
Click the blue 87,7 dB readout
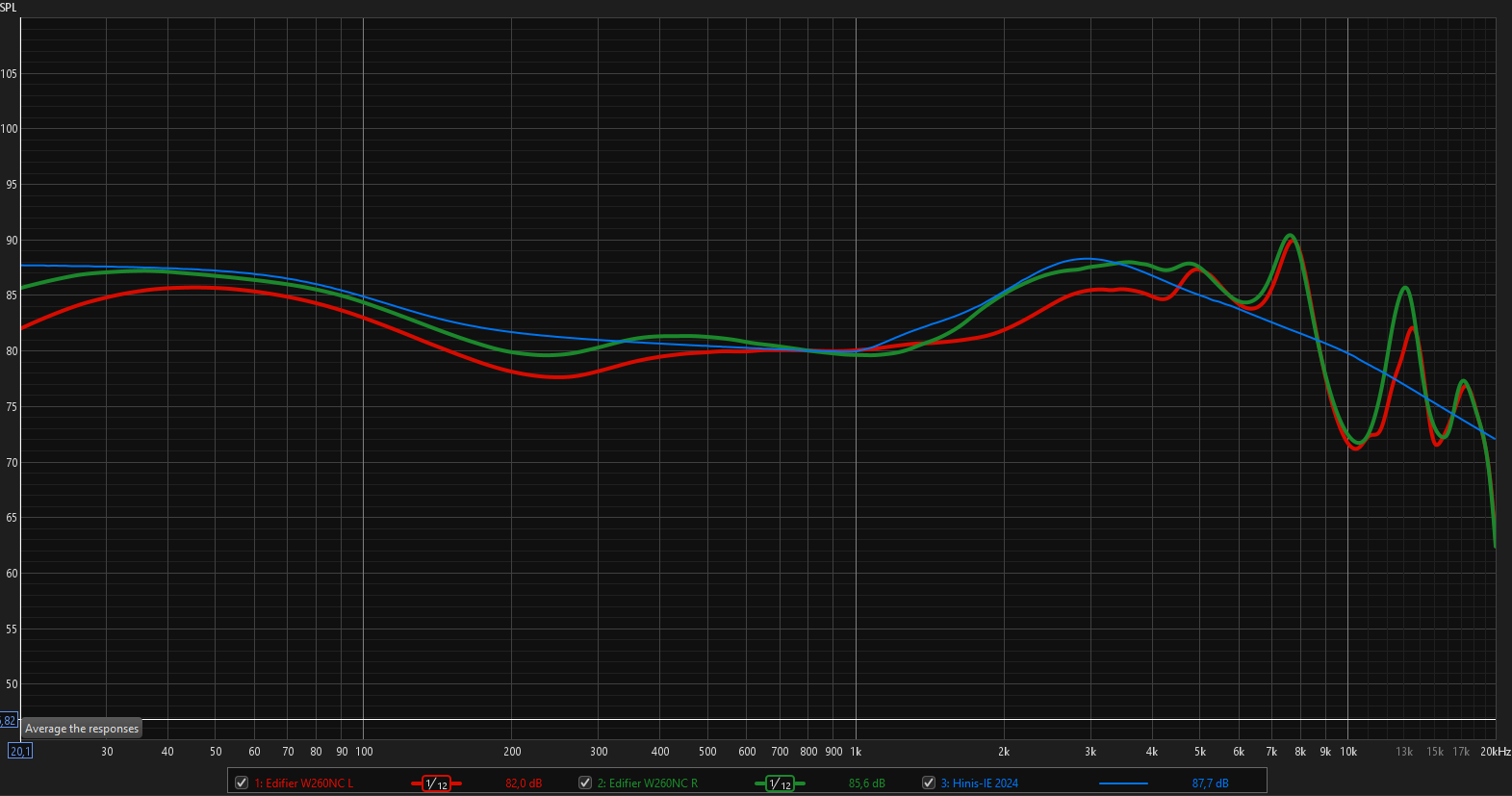point(1210,783)
